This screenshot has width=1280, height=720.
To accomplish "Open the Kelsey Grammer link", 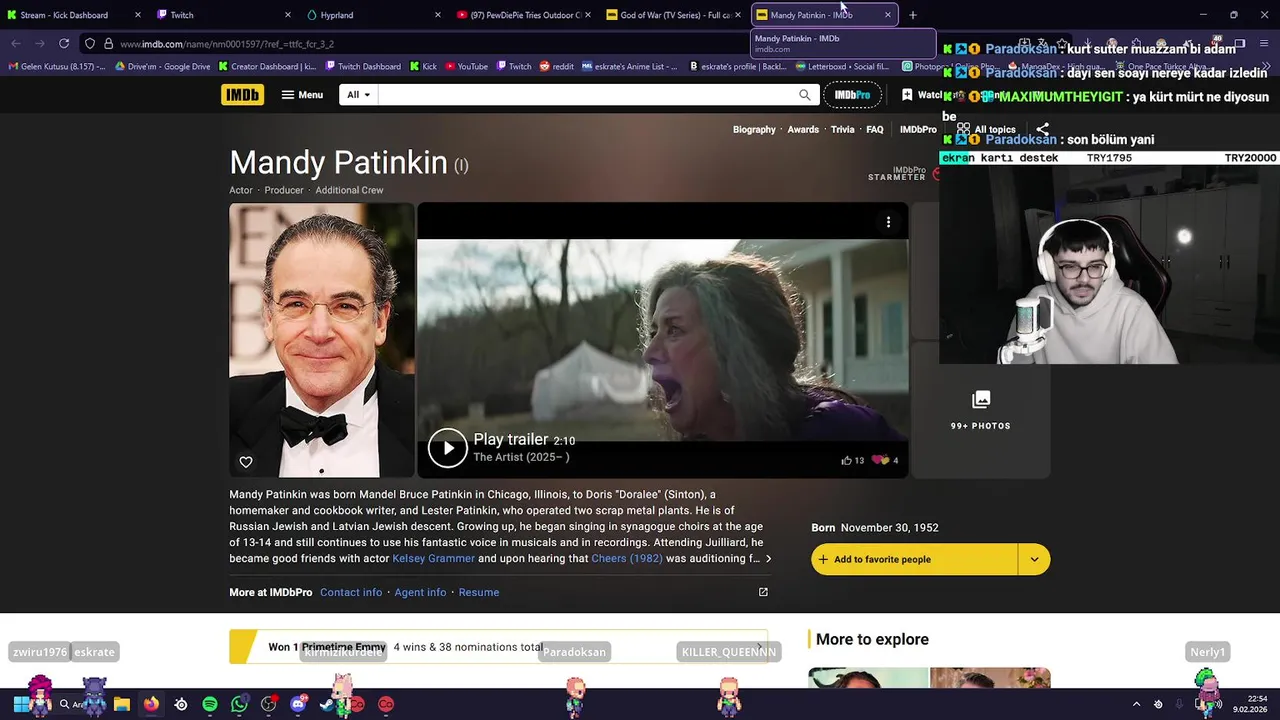I will 433,558.
